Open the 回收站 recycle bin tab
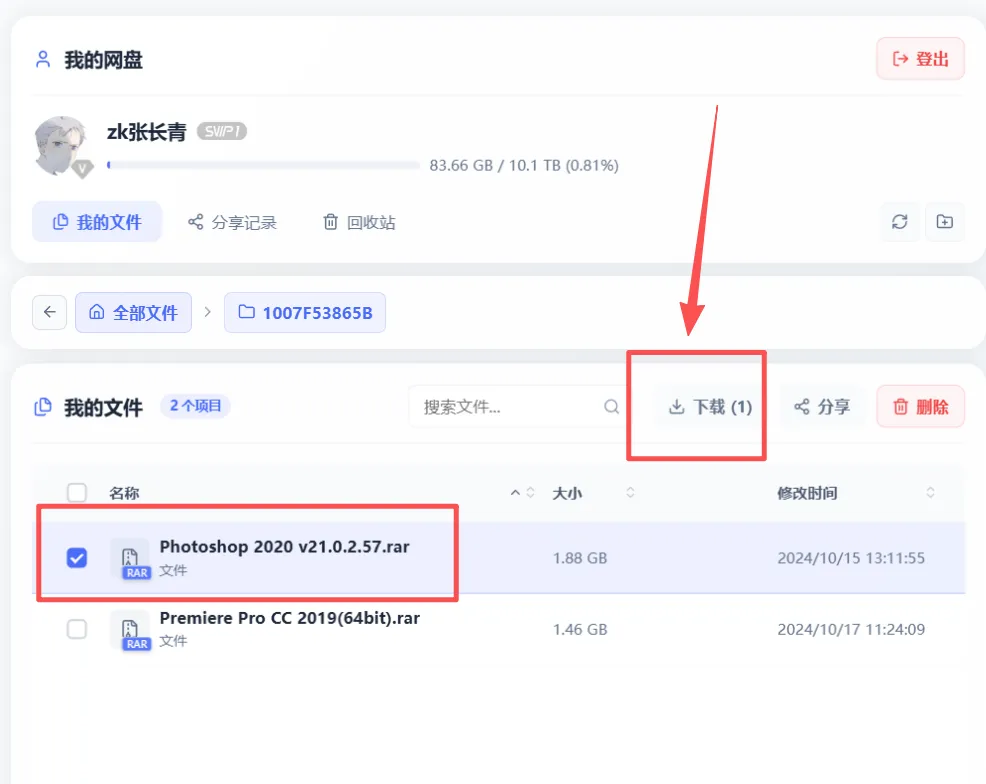 point(359,222)
